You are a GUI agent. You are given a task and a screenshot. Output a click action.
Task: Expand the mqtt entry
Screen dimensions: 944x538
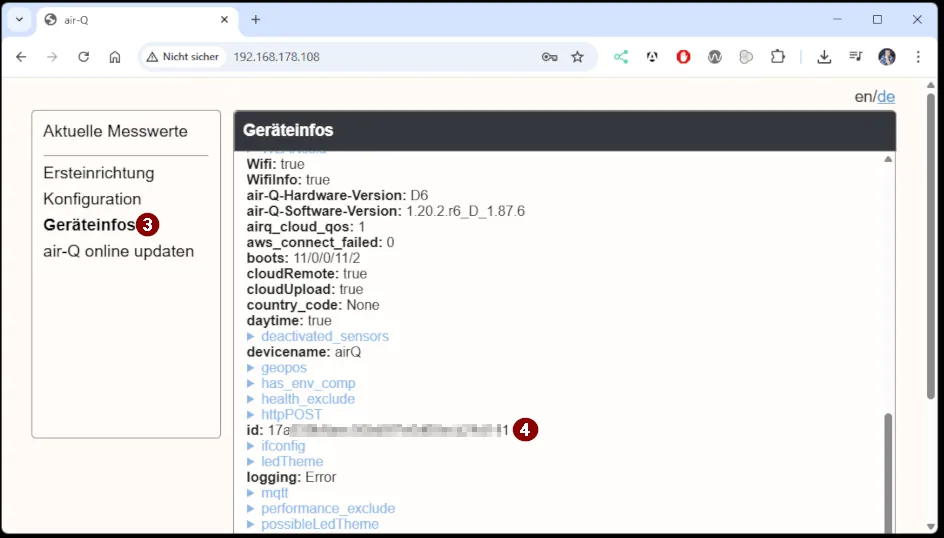pyautogui.click(x=274, y=493)
